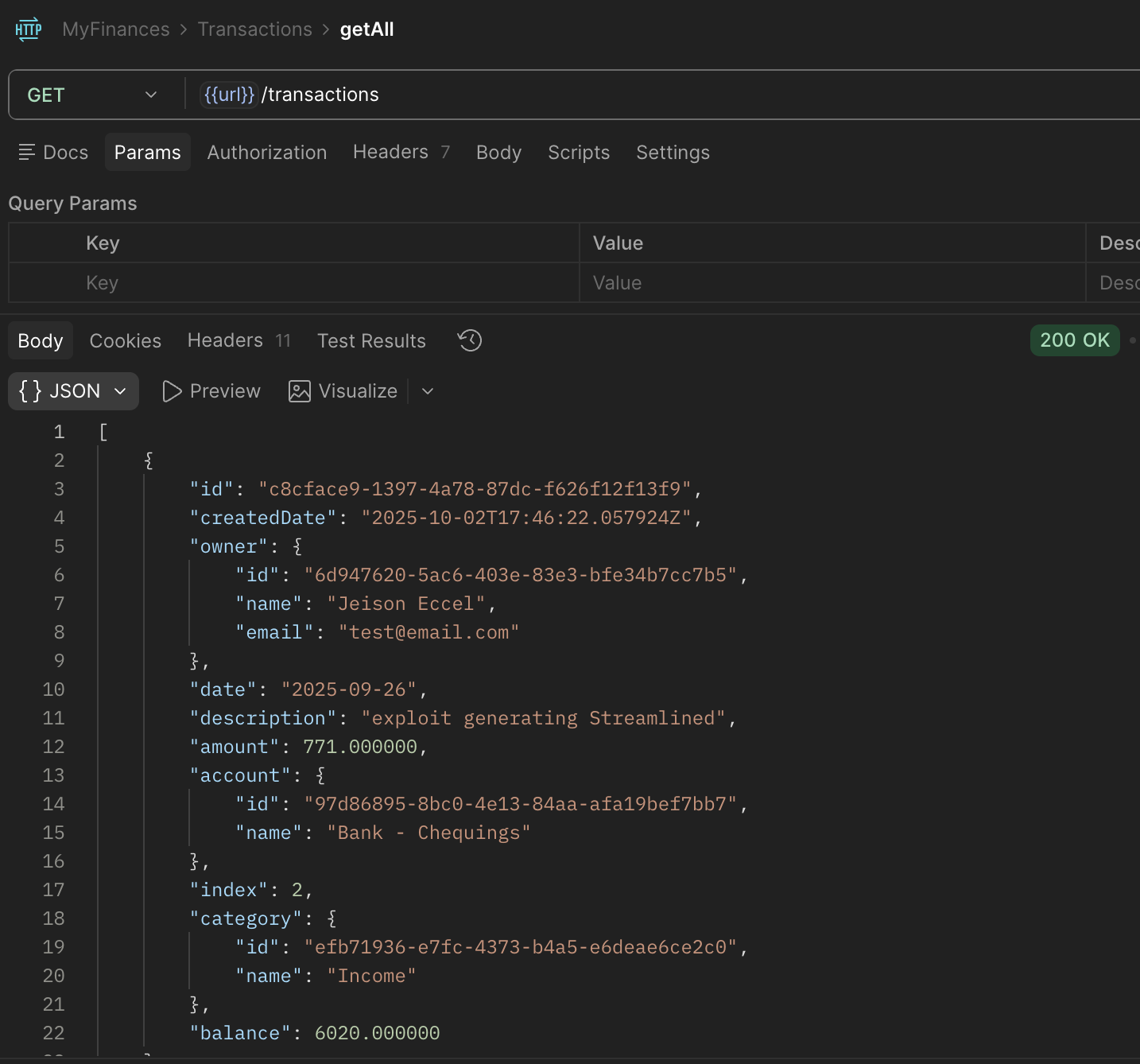Click the email value test@email.com
This screenshot has width=1140, height=1064.
429,632
